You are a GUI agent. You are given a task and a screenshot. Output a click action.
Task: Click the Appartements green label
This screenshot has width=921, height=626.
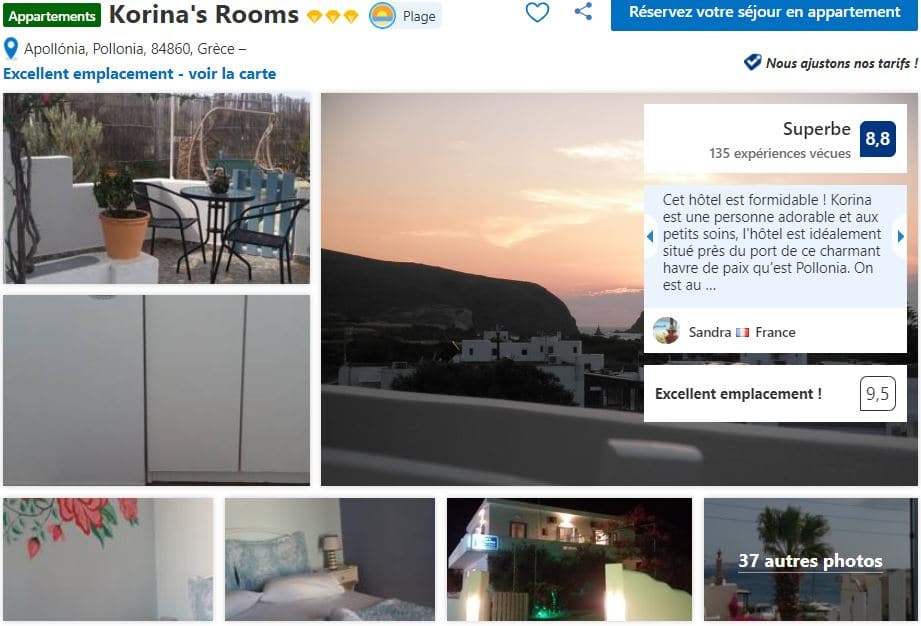(52, 16)
